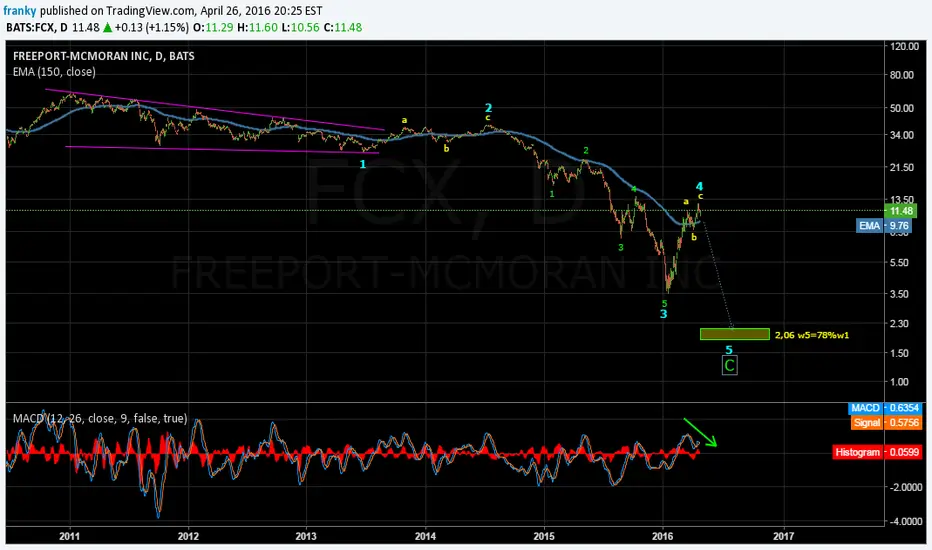Viewport: 932px width, 550px height.
Task: Click the 2012 label on time axis
Action: [188, 536]
